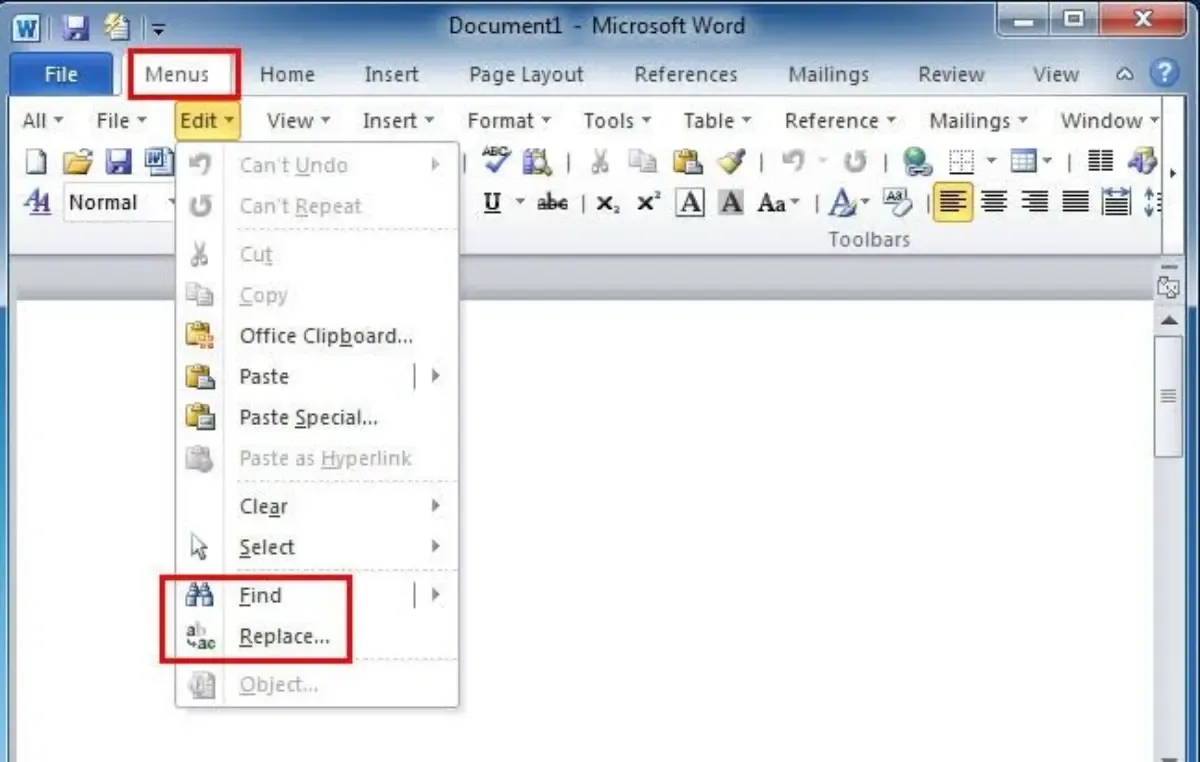The width and height of the screenshot is (1200, 762).
Task: Toggle Align Text Left
Action: (x=953, y=203)
